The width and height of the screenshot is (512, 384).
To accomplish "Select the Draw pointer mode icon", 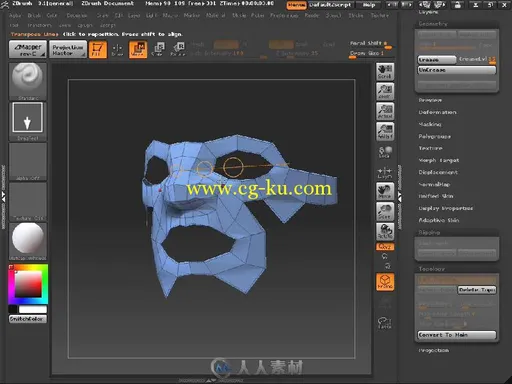I will 117,49.
